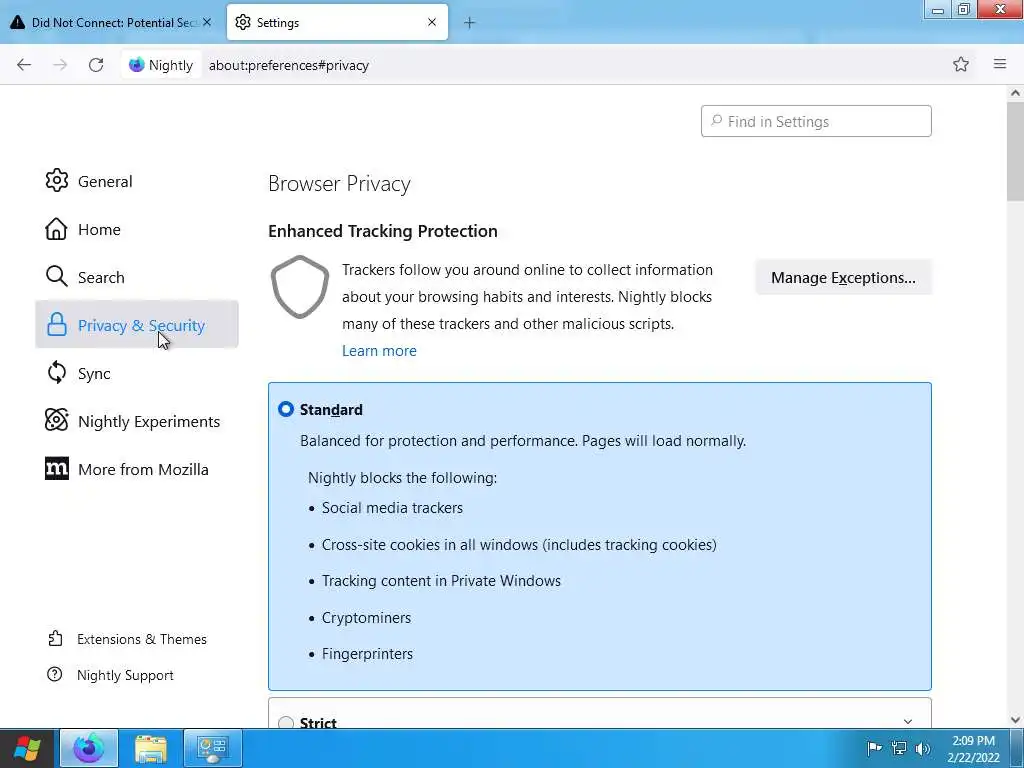Expand the Strict option chevron
Viewport: 1024px width, 768px height.
pyautogui.click(x=908, y=722)
